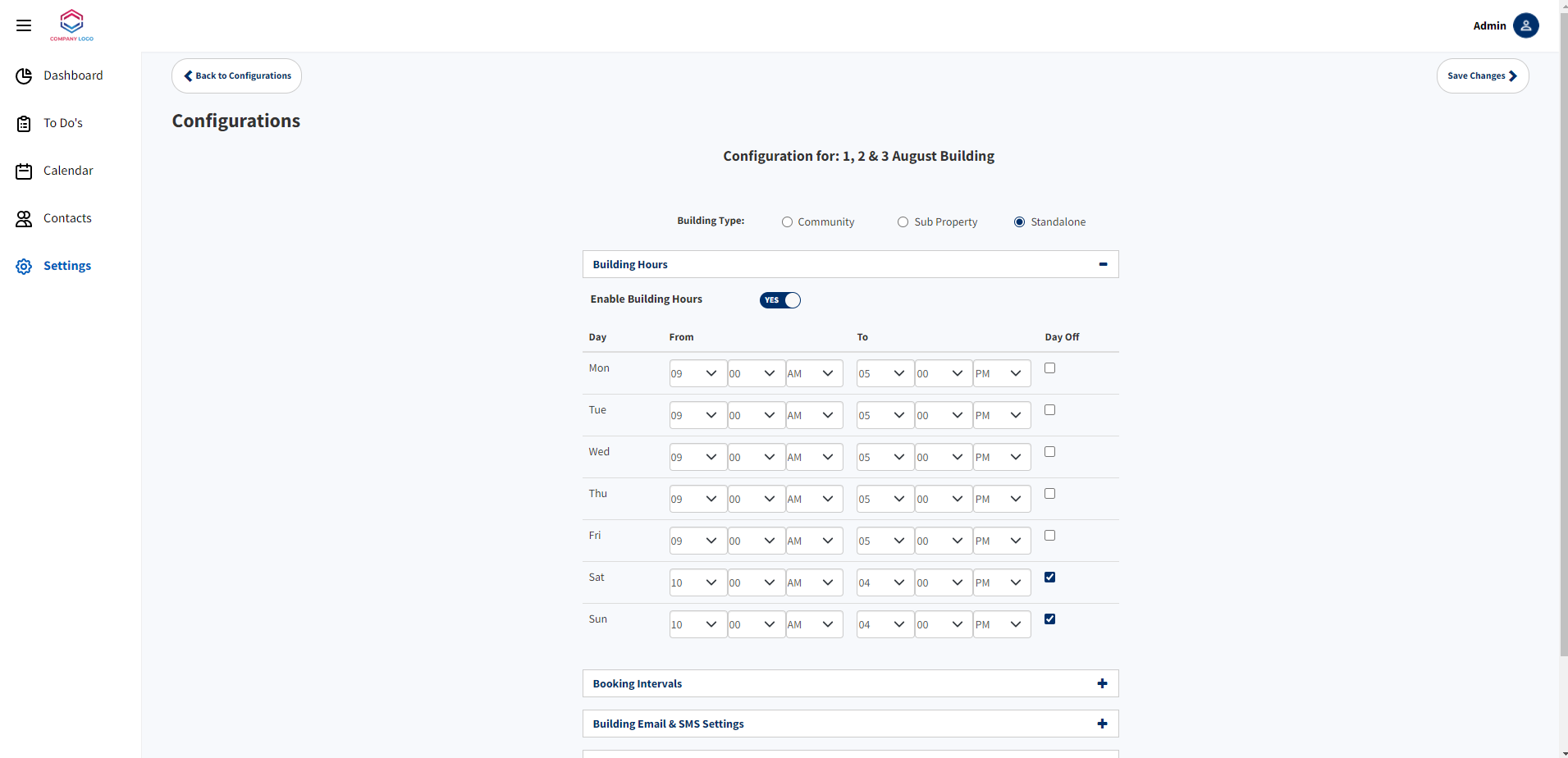Click the Calendar sidebar icon
The image size is (1568, 758).
click(24, 171)
